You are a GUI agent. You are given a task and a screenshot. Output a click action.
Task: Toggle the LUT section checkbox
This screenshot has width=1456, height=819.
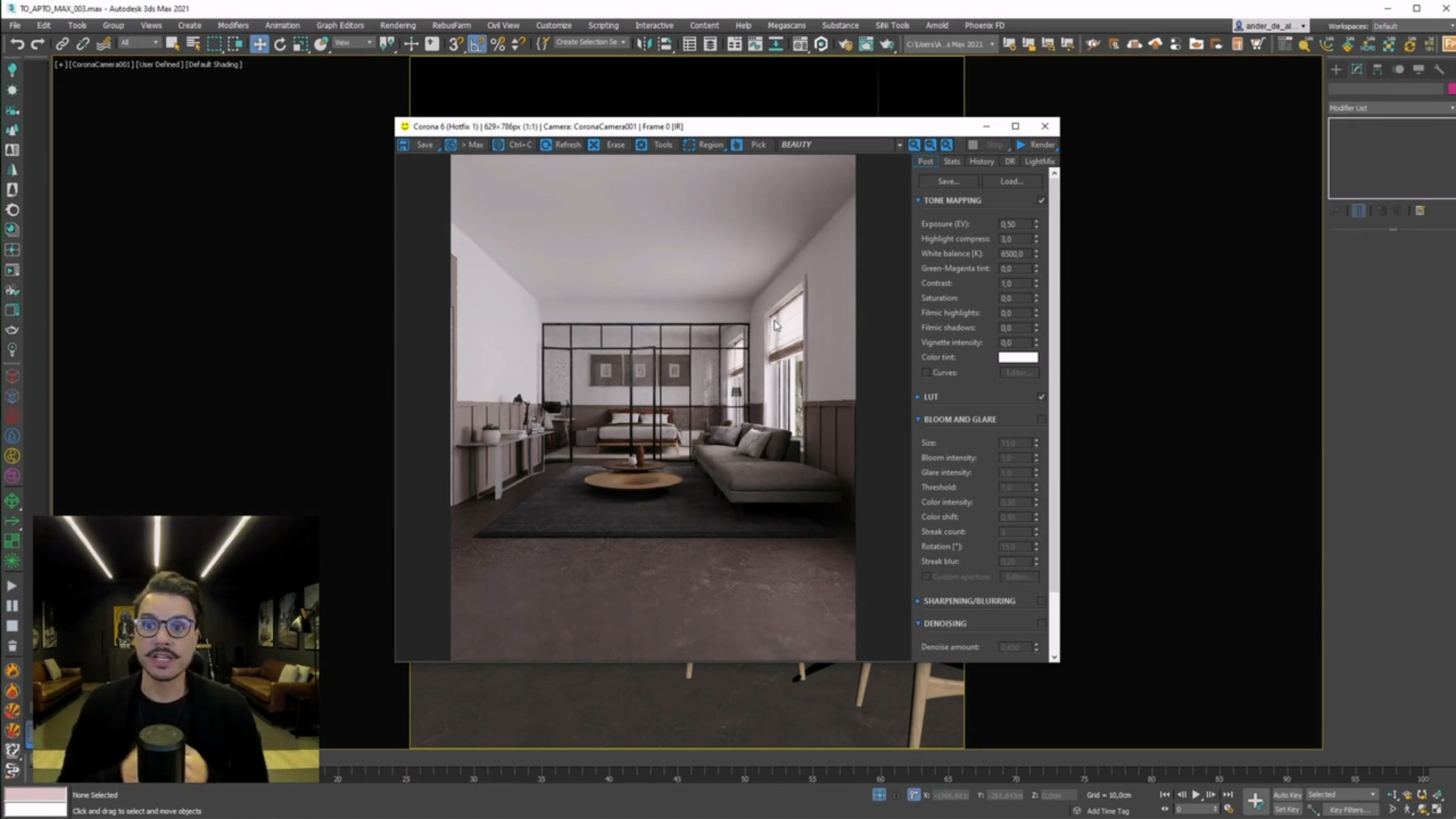click(1041, 397)
